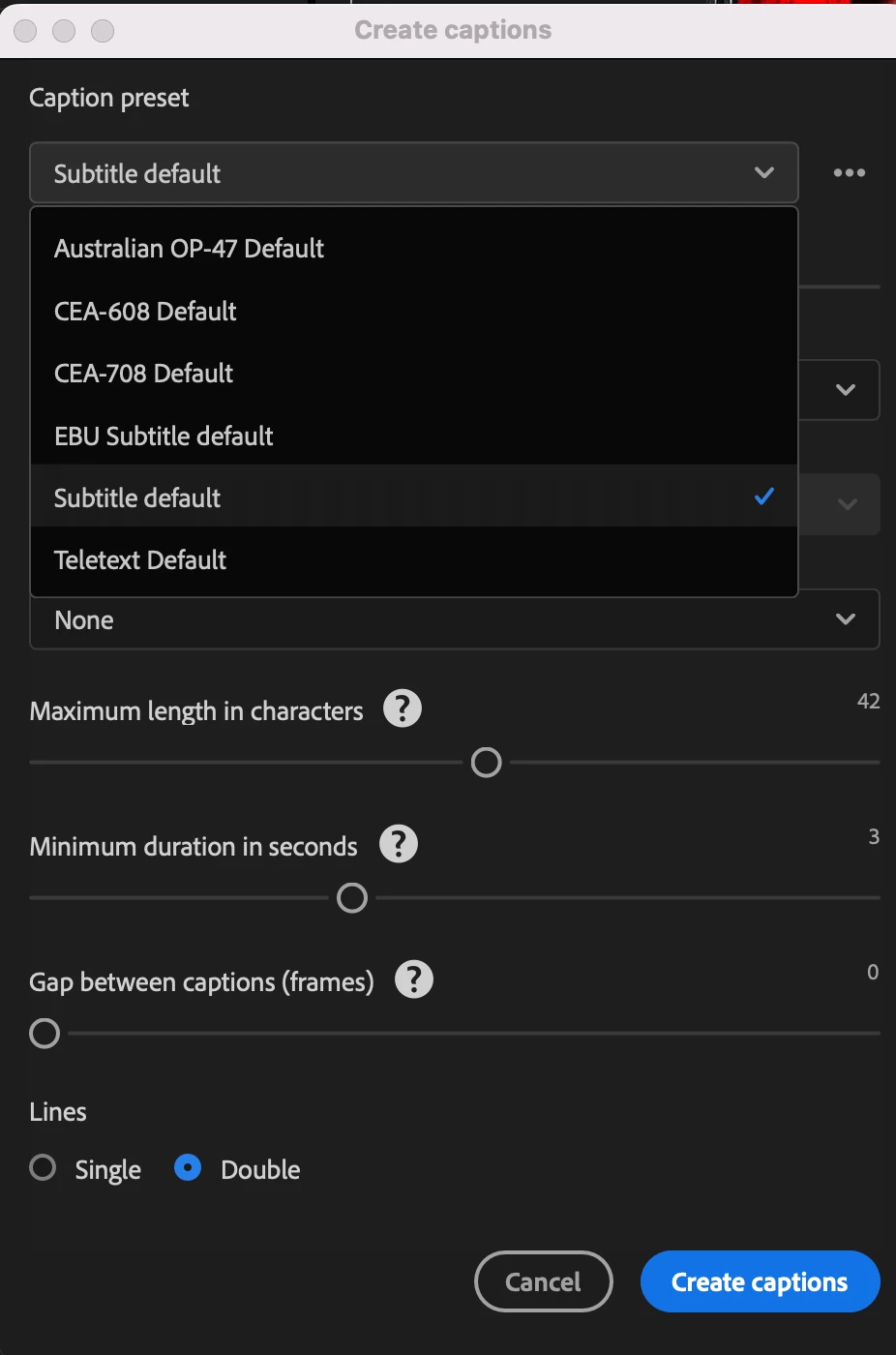This screenshot has width=896, height=1355.
Task: Open the caption preset options ellipsis menu
Action: pyautogui.click(x=849, y=173)
